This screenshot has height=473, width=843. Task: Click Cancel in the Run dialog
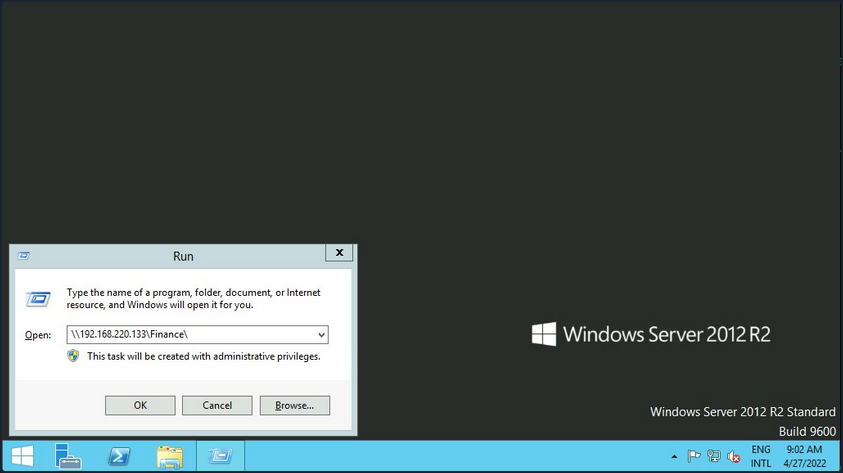pyautogui.click(x=217, y=405)
